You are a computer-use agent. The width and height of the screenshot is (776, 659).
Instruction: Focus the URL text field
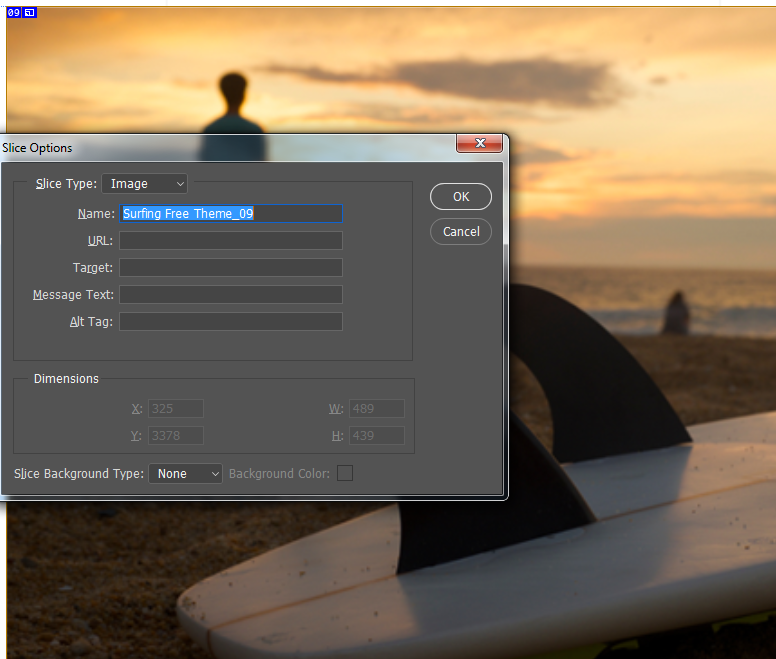231,241
